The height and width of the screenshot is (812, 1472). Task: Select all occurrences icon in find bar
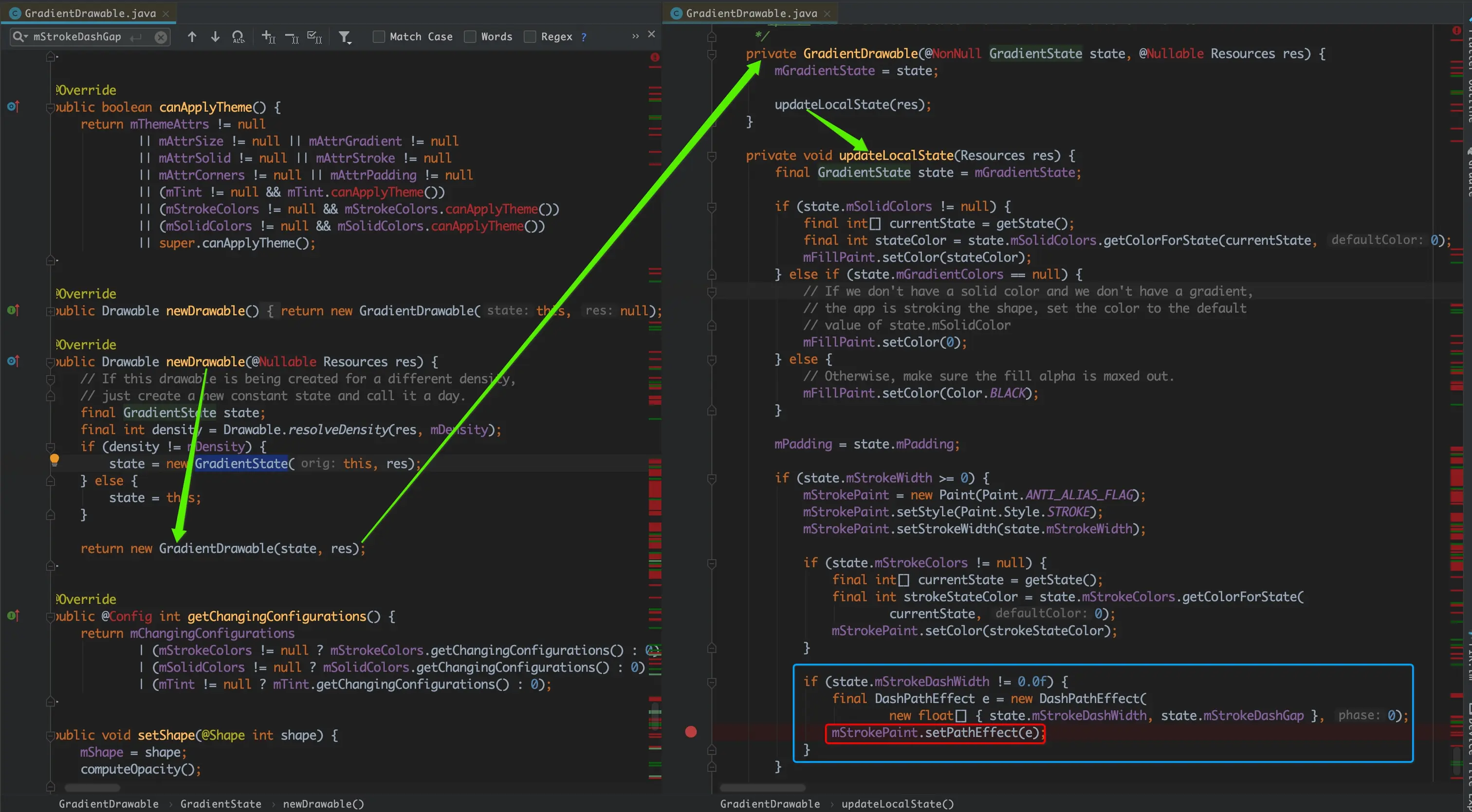pos(314,37)
